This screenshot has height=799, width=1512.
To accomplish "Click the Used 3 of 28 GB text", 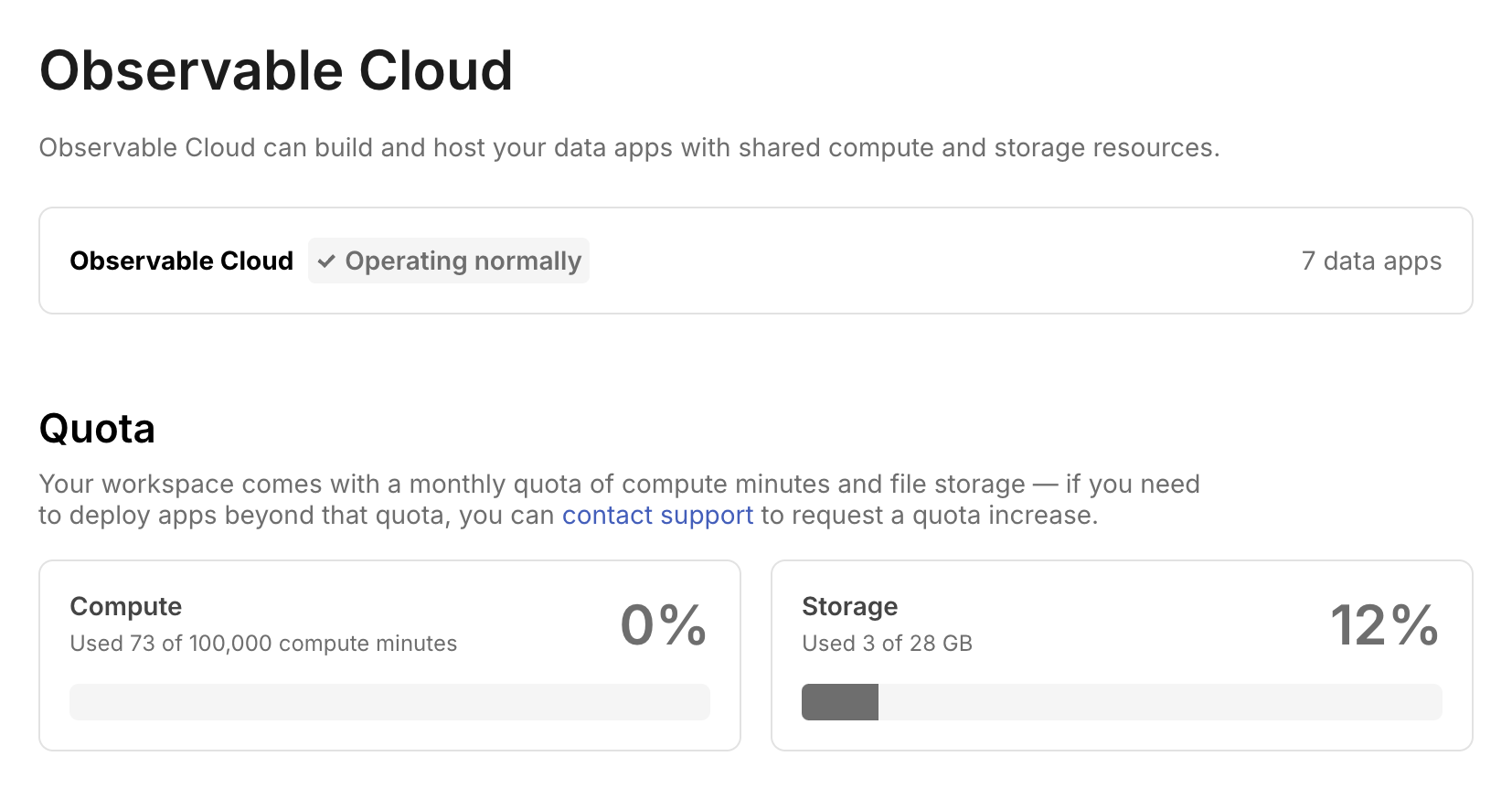I will click(887, 643).
